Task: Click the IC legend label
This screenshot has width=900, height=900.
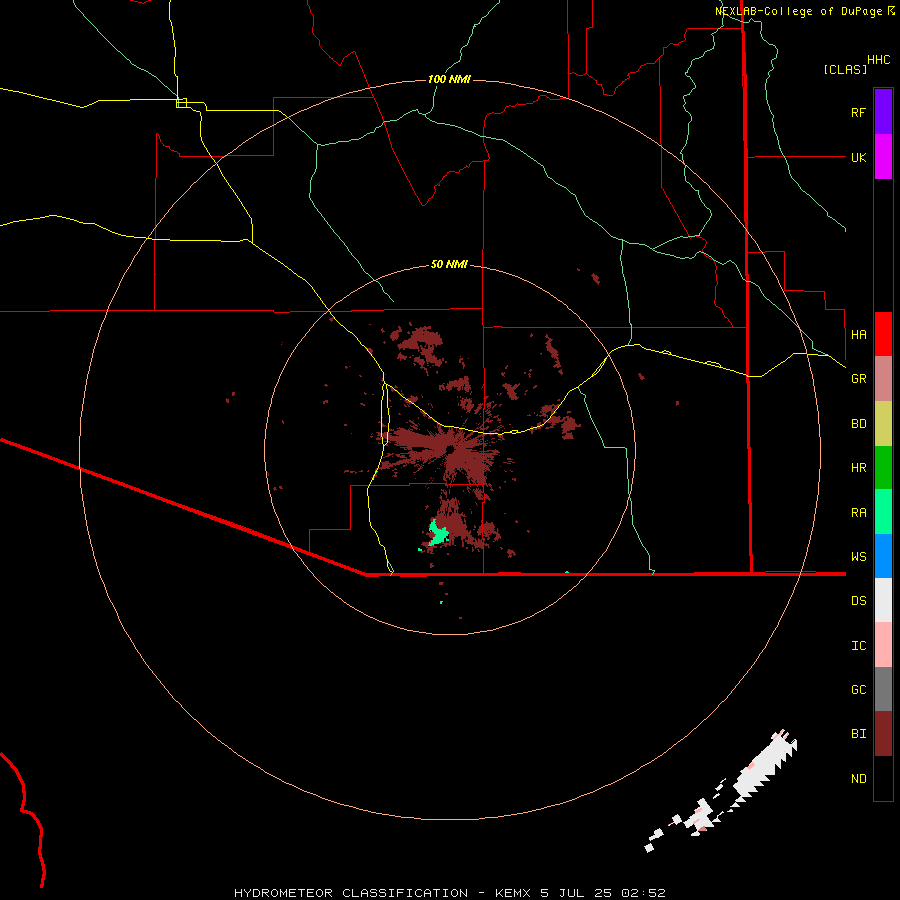Action: 858,646
